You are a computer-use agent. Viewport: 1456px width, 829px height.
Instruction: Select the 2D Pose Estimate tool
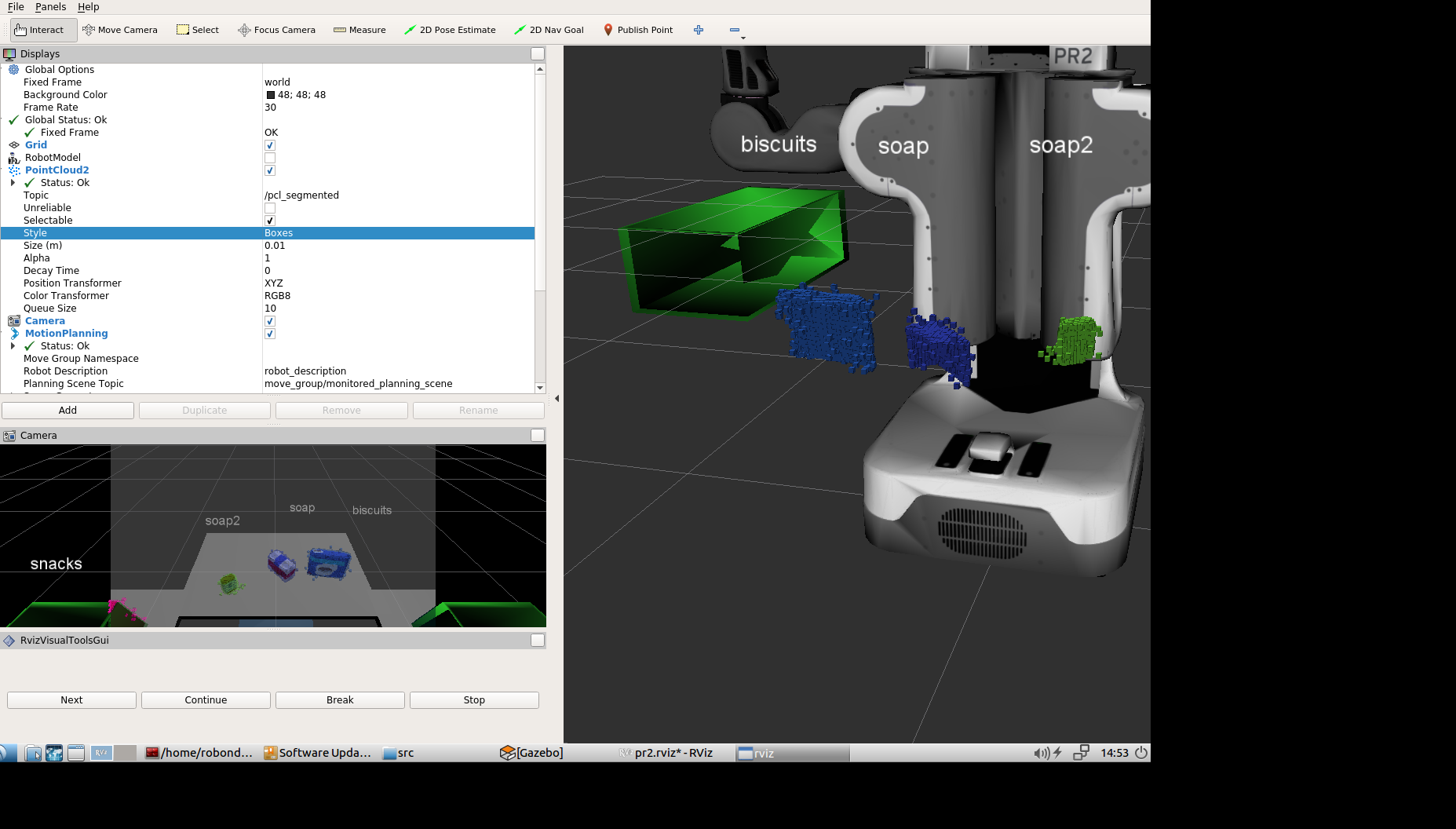pyautogui.click(x=450, y=30)
